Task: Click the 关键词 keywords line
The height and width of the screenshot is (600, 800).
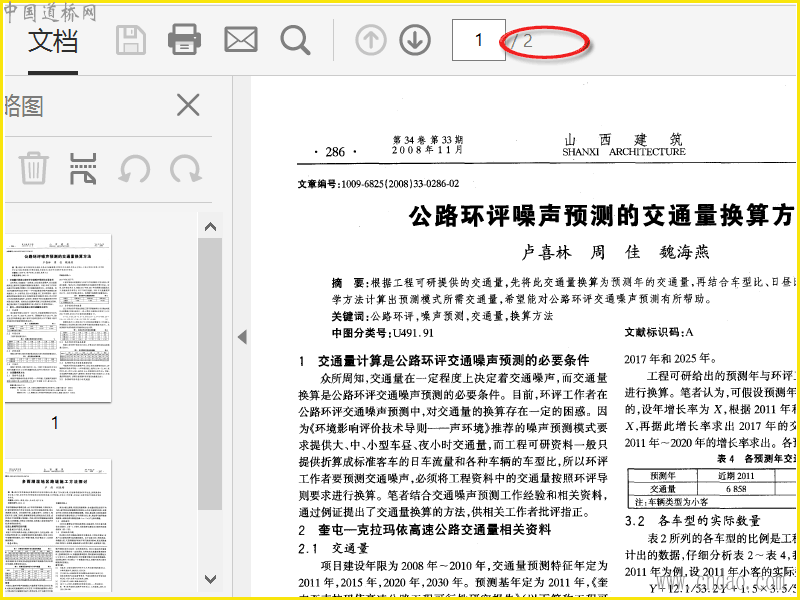Action: (442, 316)
